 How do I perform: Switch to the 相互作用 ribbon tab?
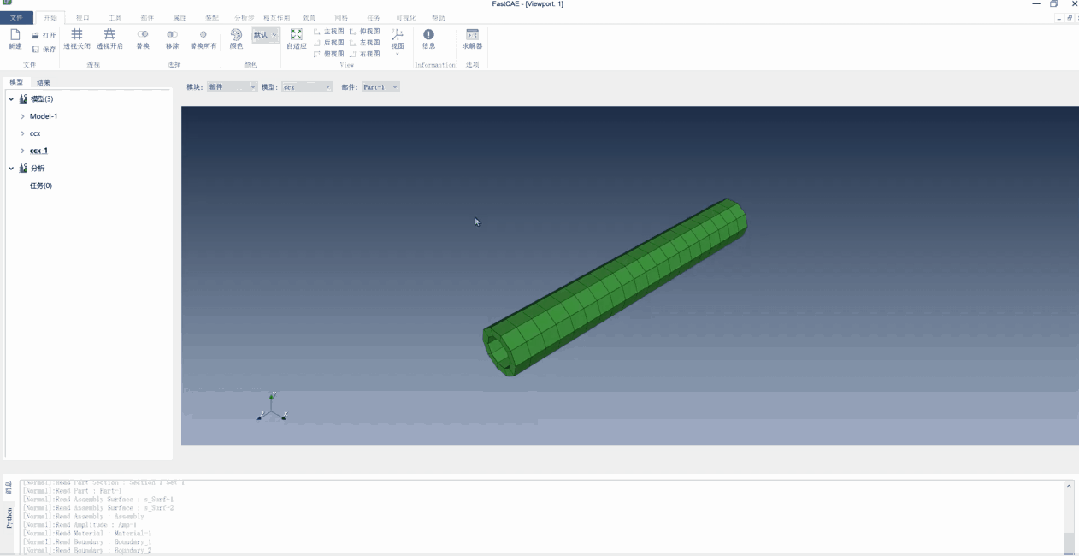(277, 18)
